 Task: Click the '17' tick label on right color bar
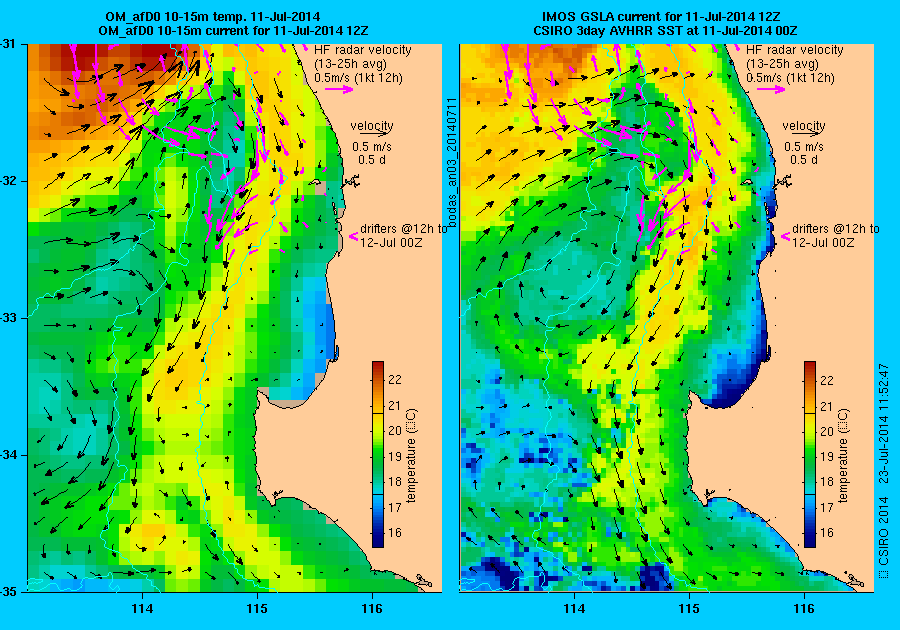click(x=827, y=508)
